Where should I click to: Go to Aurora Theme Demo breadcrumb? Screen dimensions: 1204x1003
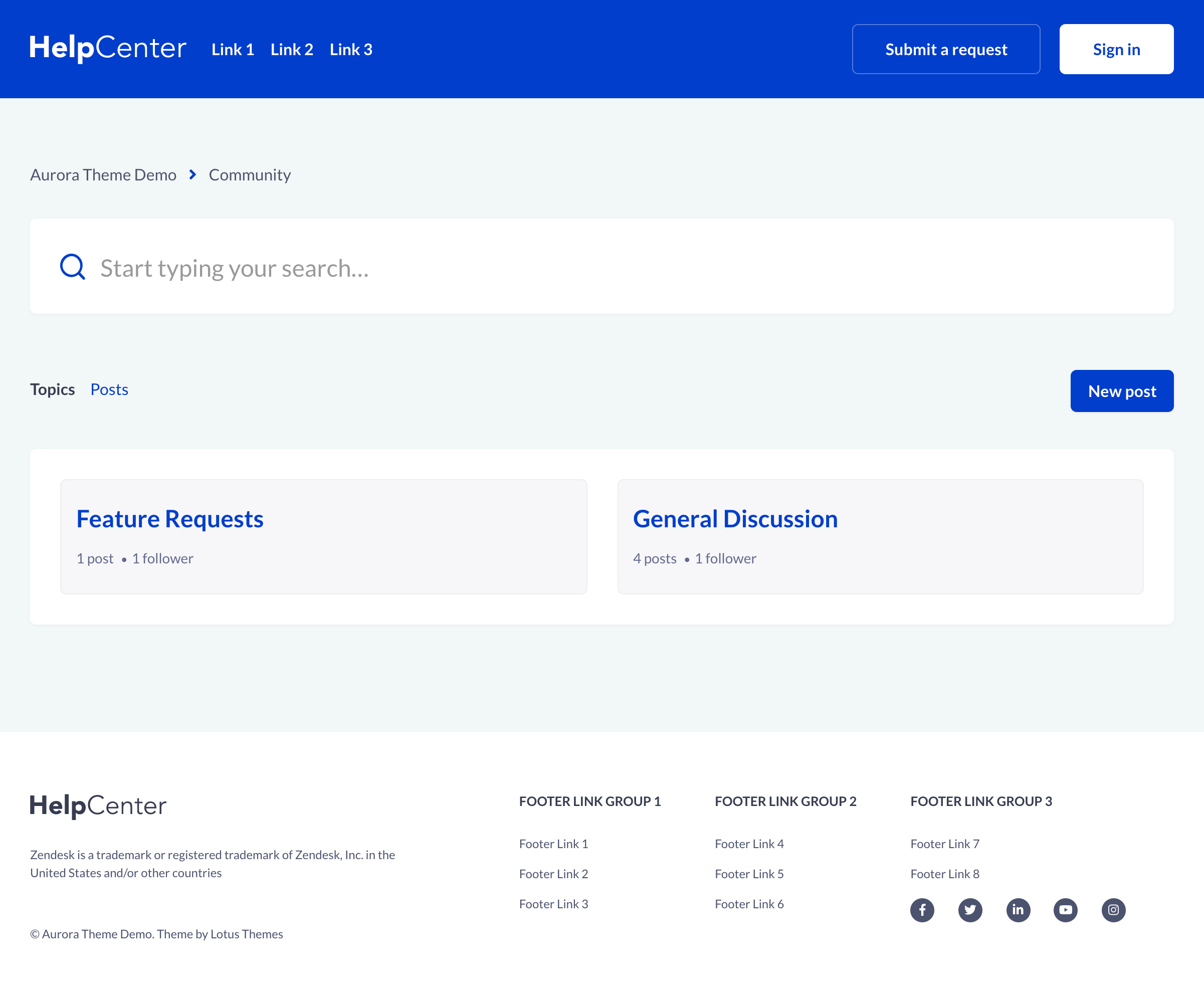pyautogui.click(x=103, y=174)
